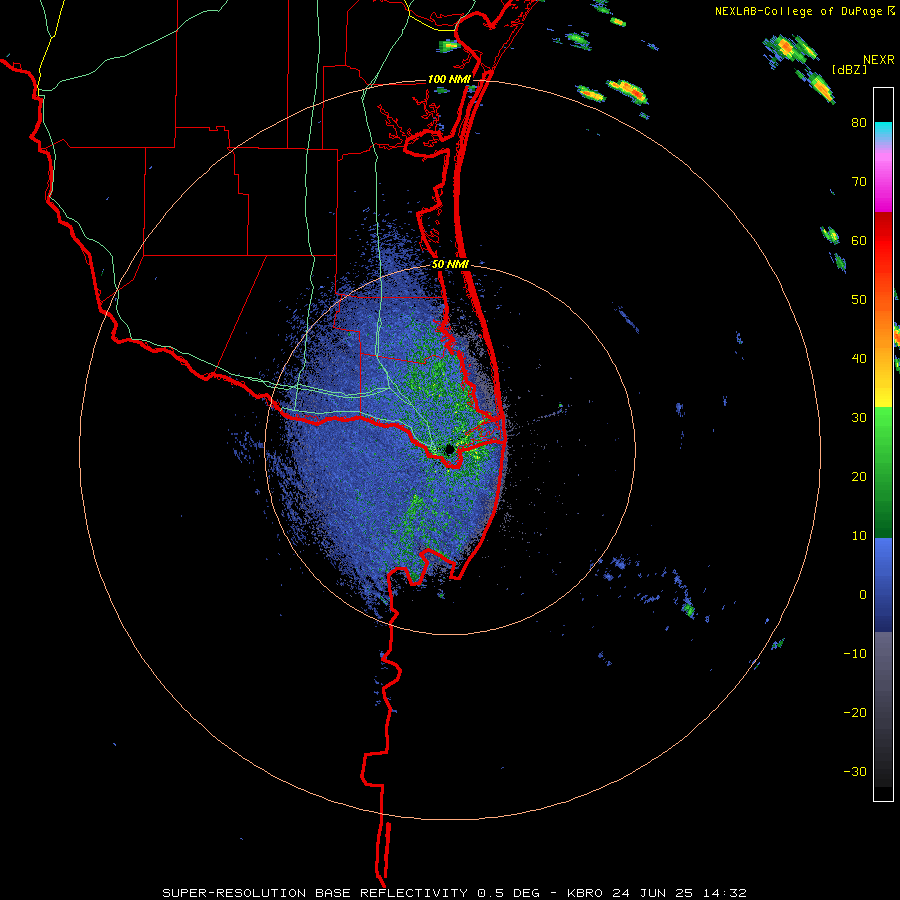Viewport: 900px width, 900px height.
Task: Click the -30 dBZ scale value
Action: point(855,771)
